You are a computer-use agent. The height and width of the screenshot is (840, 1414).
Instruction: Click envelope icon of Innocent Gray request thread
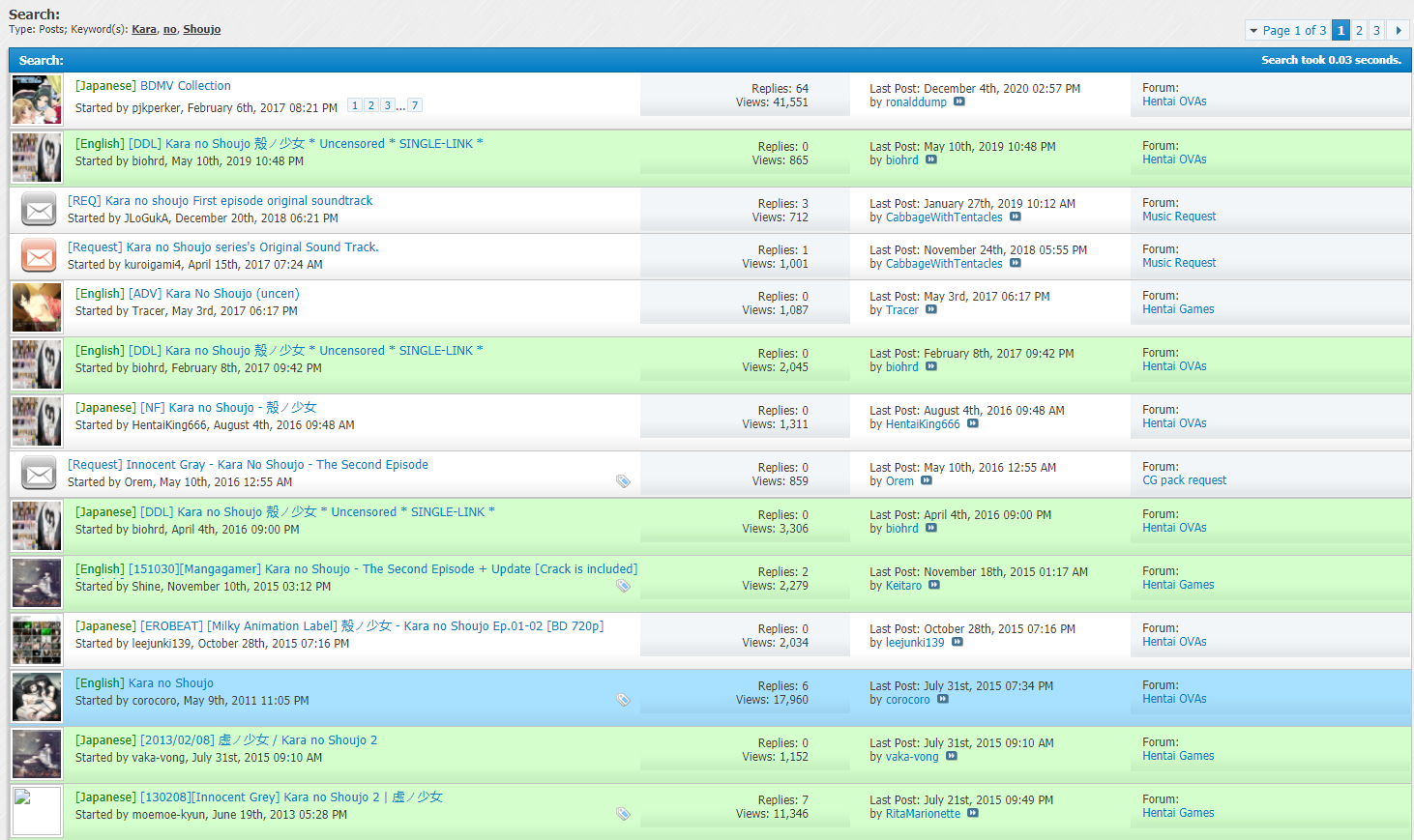coord(40,474)
